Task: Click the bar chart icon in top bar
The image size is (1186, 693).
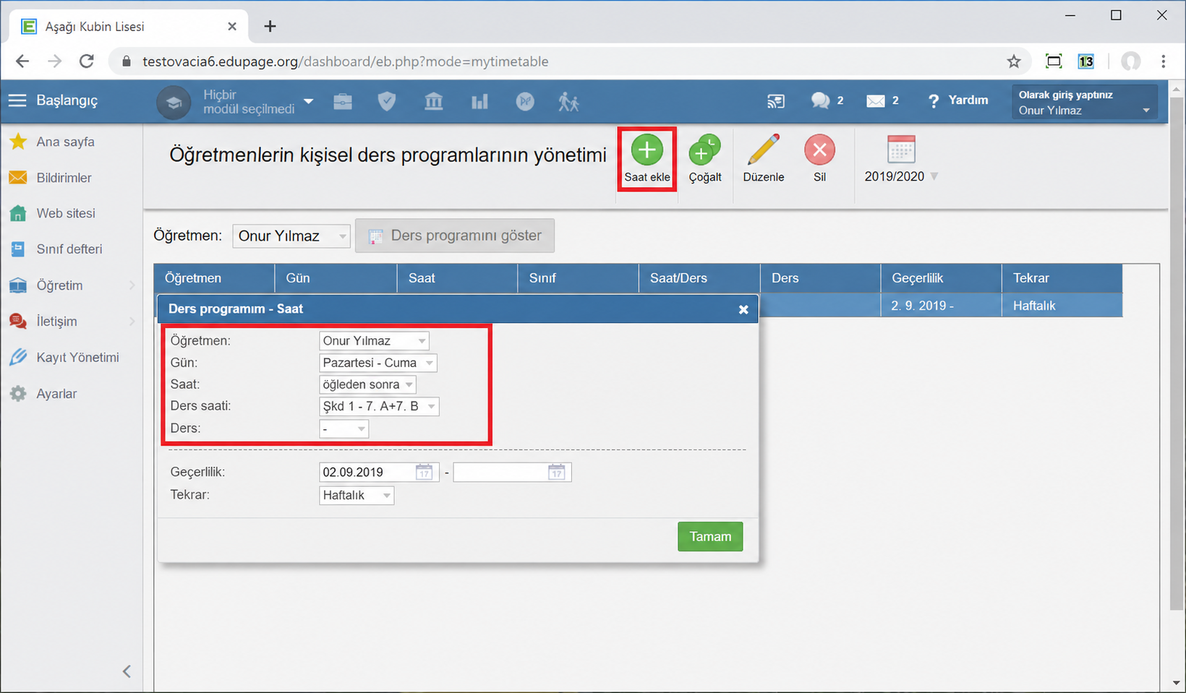Action: (480, 101)
